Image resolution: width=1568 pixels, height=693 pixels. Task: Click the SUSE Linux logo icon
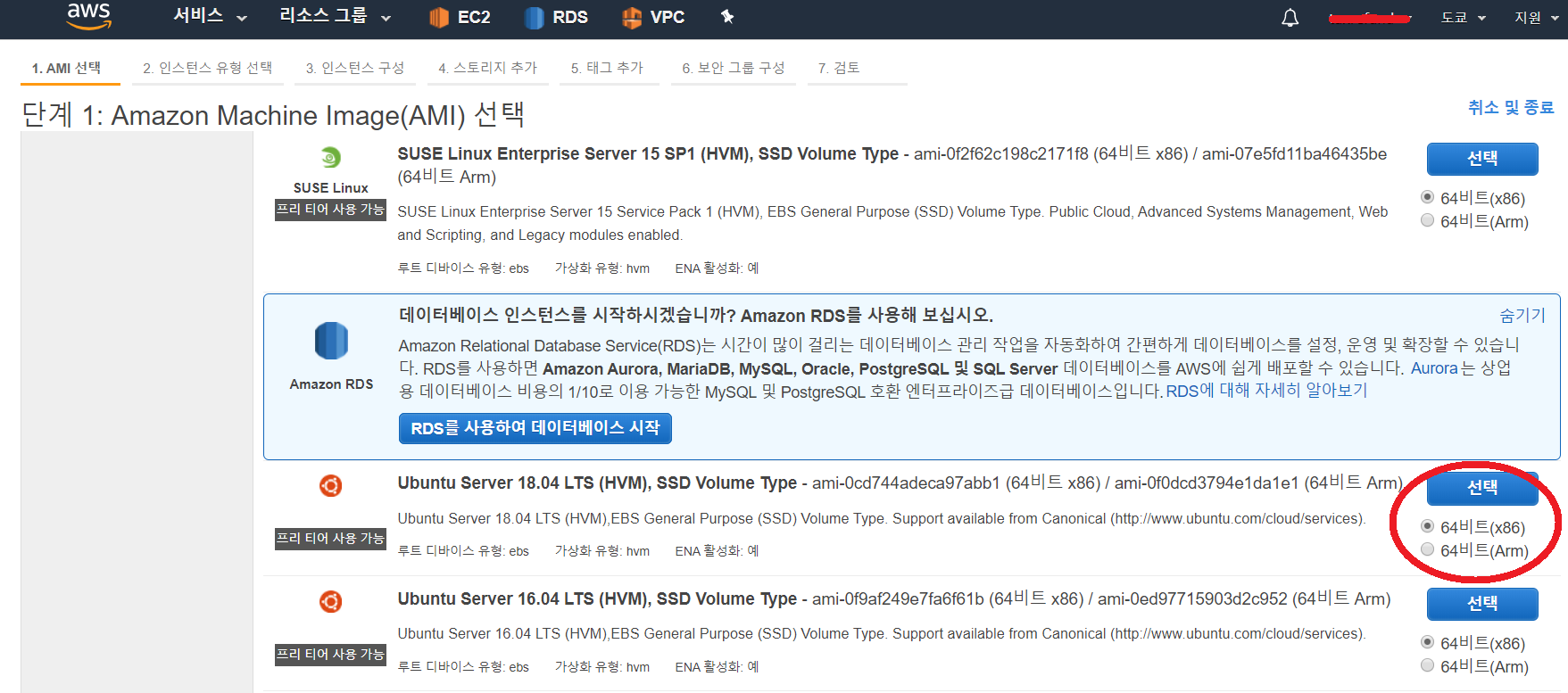pyautogui.click(x=330, y=158)
